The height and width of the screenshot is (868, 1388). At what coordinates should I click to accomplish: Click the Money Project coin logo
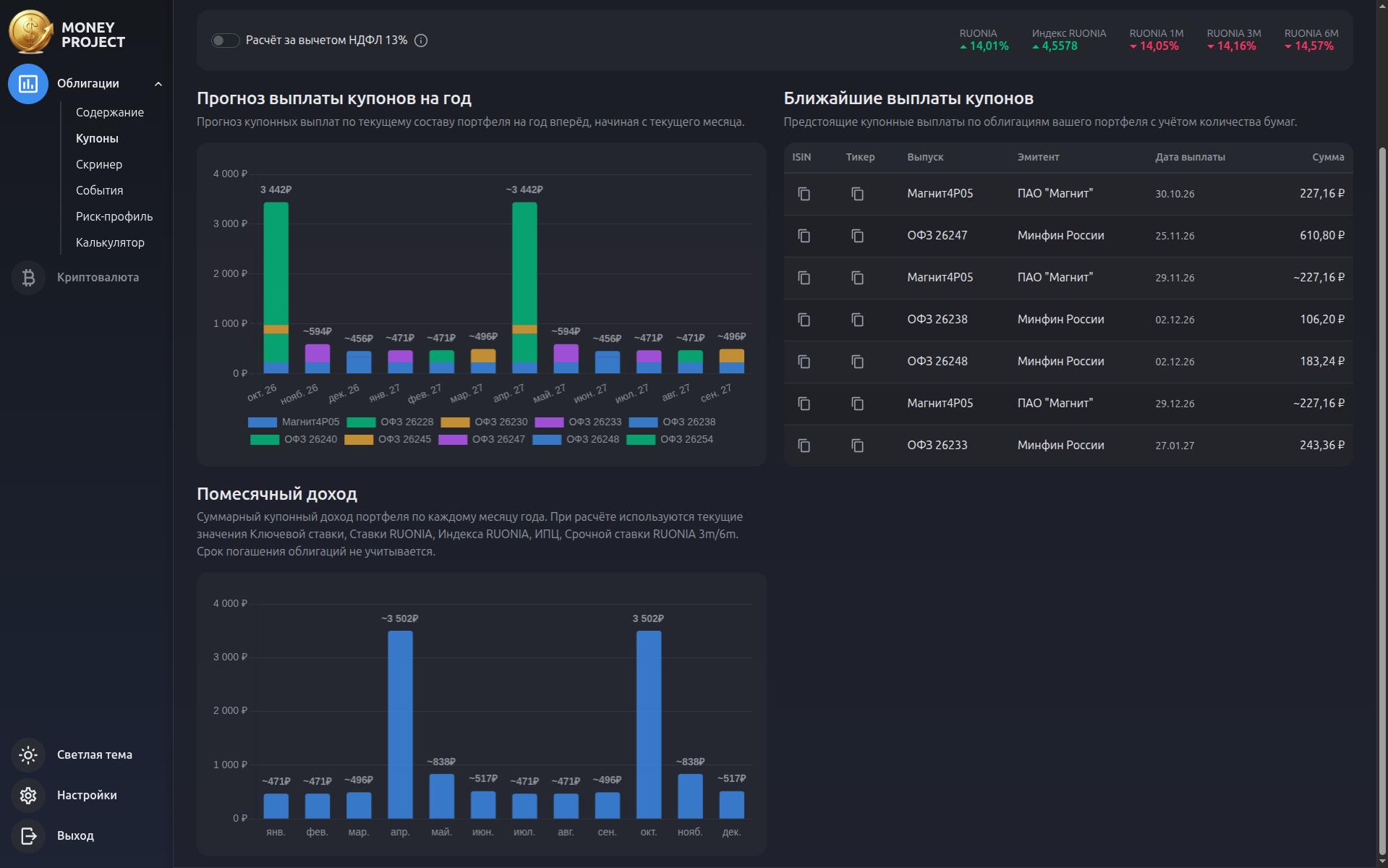31,32
